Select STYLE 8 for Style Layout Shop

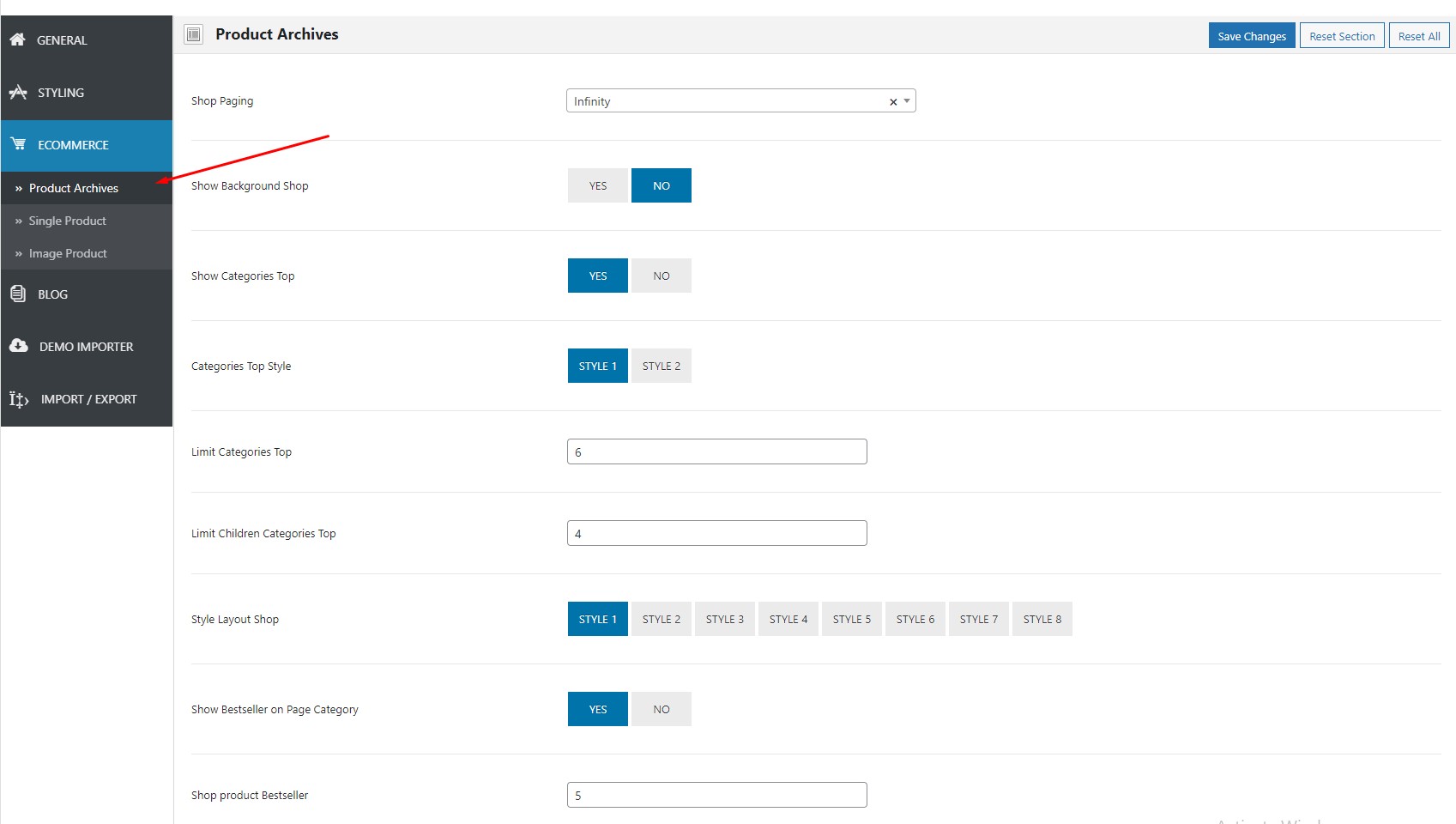pos(1042,619)
